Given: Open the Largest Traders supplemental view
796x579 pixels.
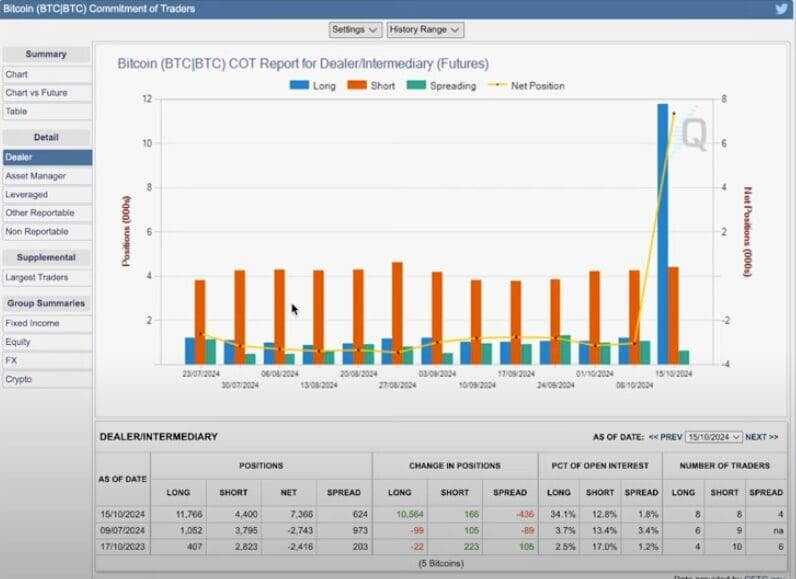Looking at the screenshot, I should (x=47, y=278).
